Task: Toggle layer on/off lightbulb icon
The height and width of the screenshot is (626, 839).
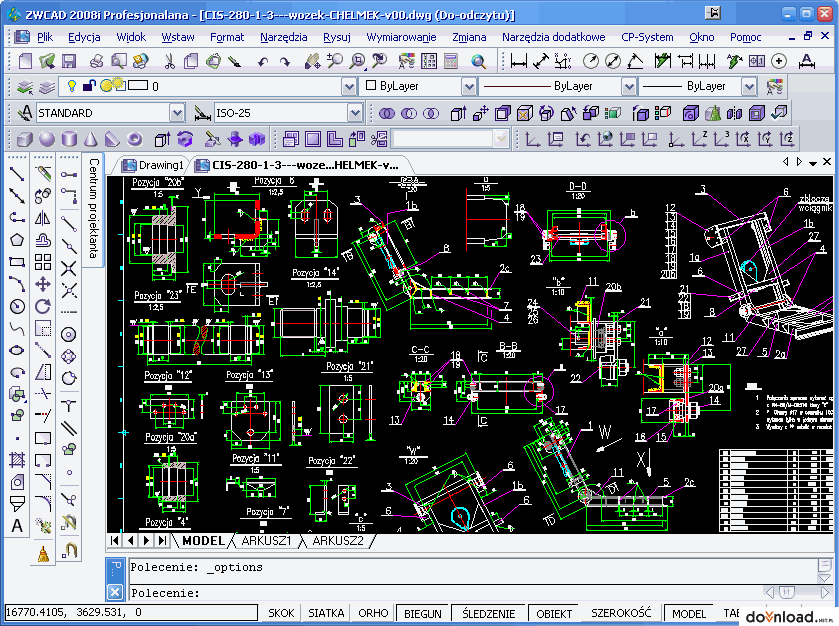Action: 71,86
